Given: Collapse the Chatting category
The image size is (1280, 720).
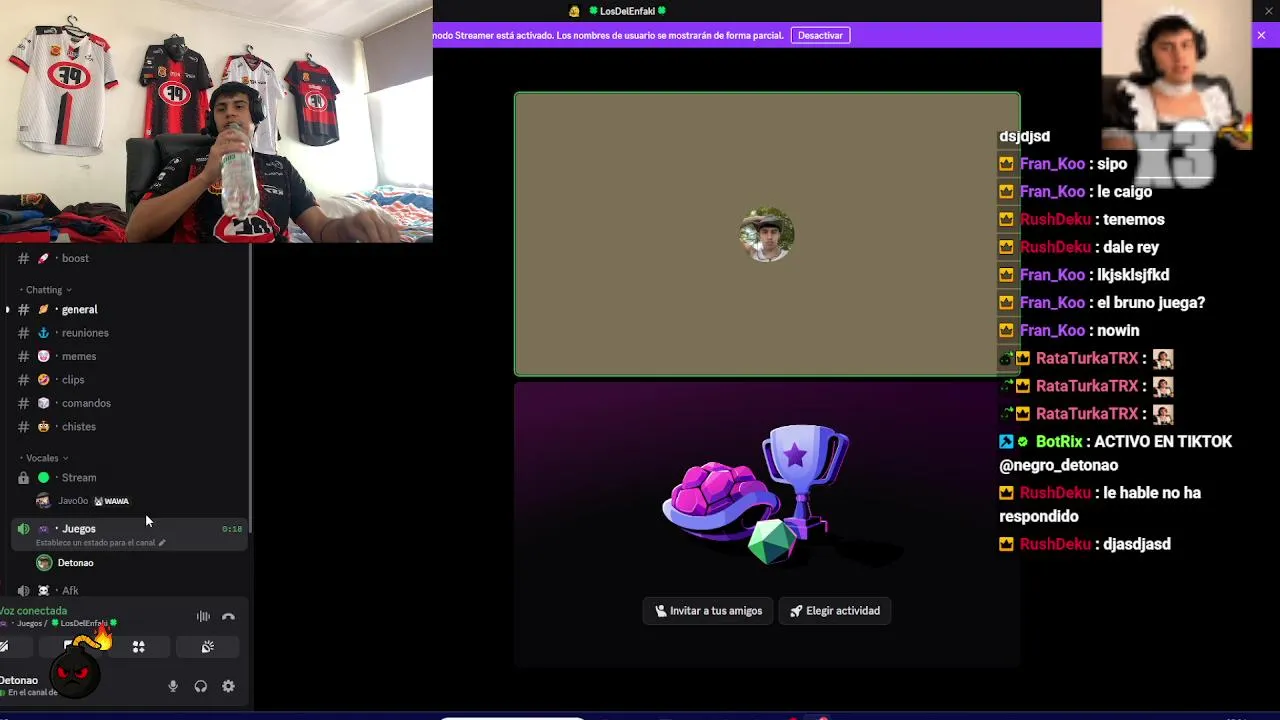Looking at the screenshot, I should [x=45, y=290].
